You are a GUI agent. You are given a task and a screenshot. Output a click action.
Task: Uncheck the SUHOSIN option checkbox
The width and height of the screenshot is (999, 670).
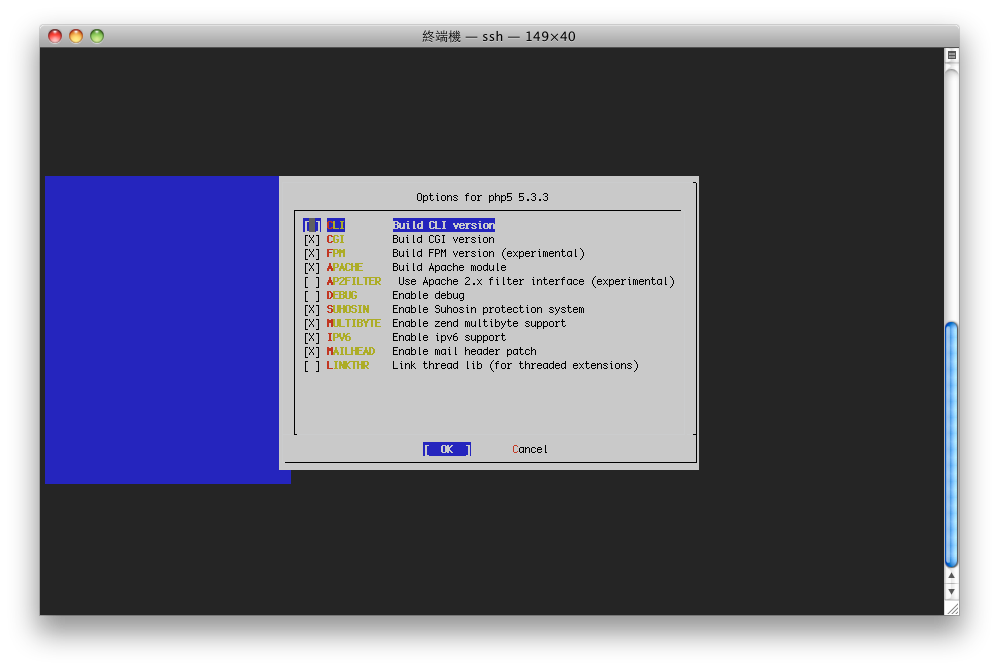coord(312,310)
